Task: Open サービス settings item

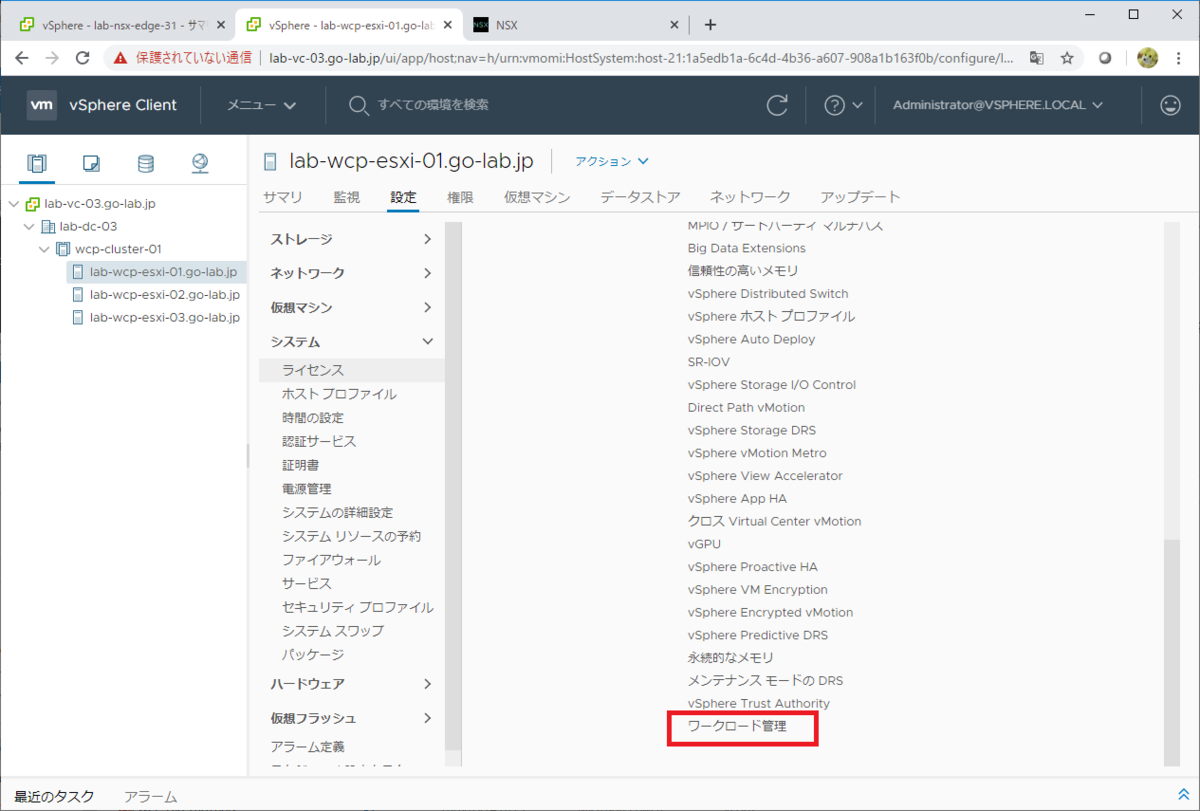Action: 307,583
